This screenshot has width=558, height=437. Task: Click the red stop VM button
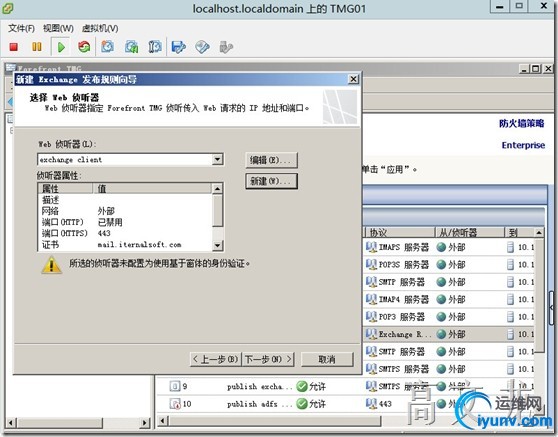pos(14,47)
